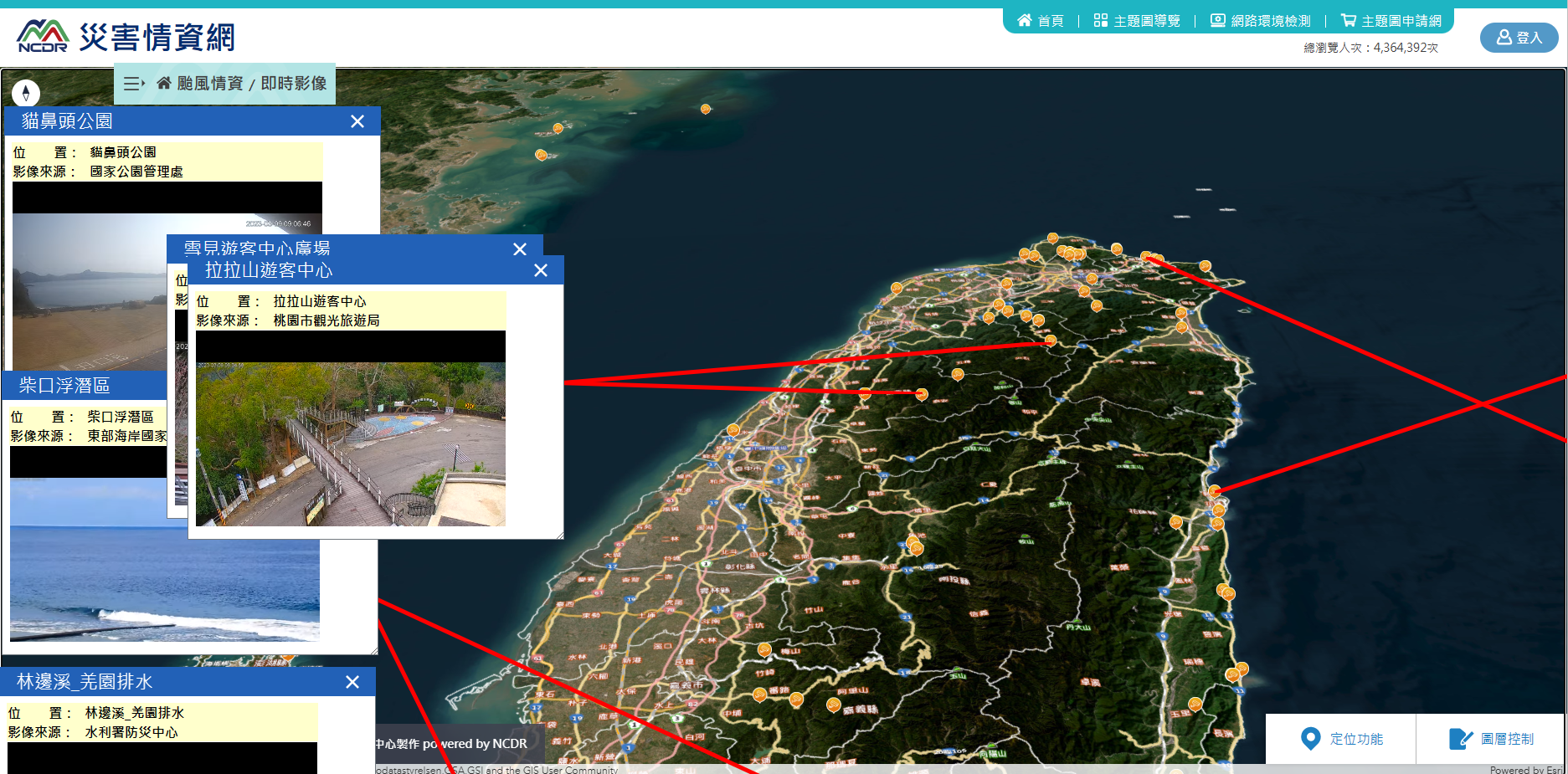Close the 雪見游客中心廣場 popup
Image resolution: width=1568 pixels, height=774 pixels.
point(520,249)
